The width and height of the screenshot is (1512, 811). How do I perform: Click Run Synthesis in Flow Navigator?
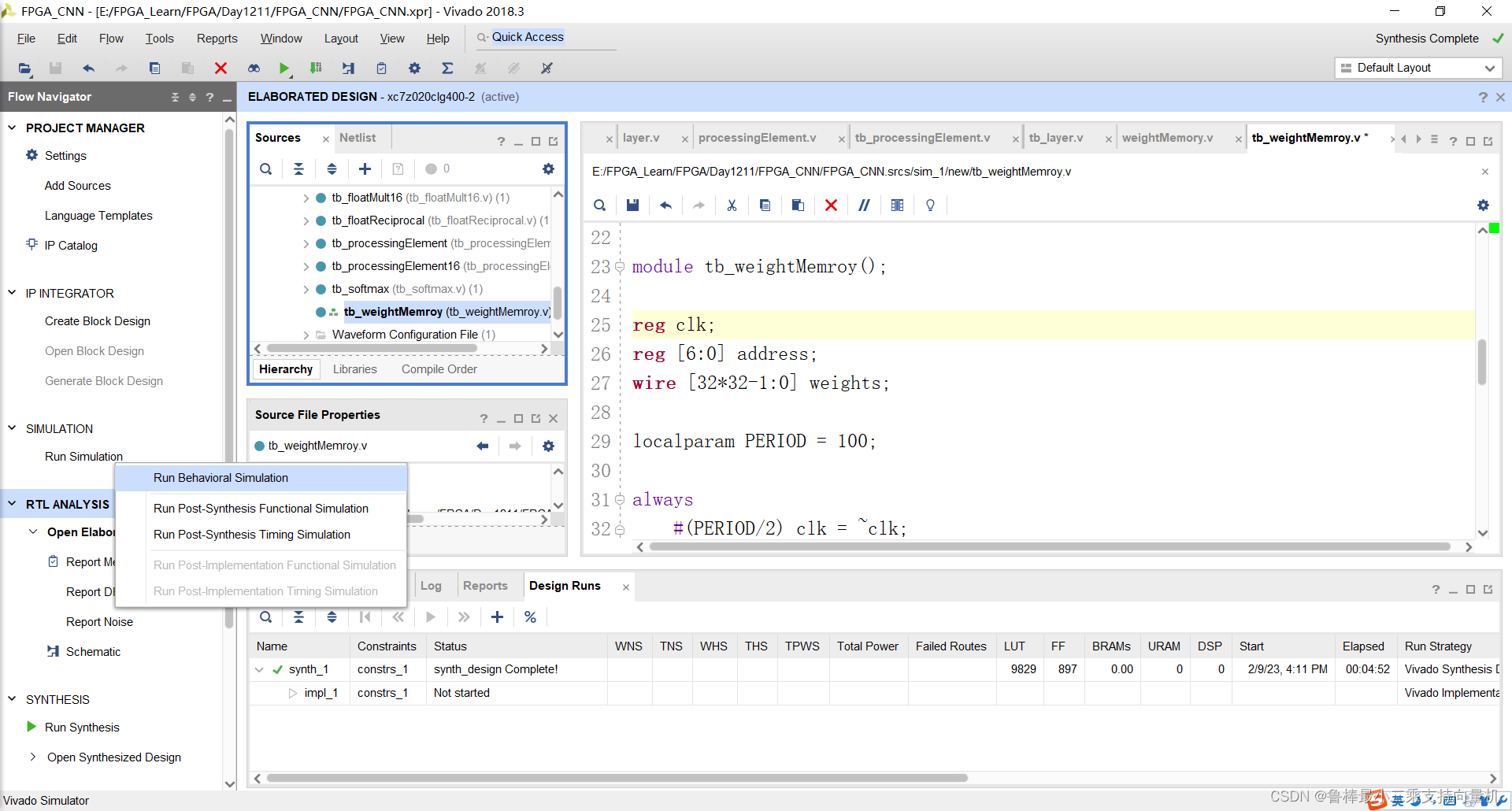pos(82,728)
